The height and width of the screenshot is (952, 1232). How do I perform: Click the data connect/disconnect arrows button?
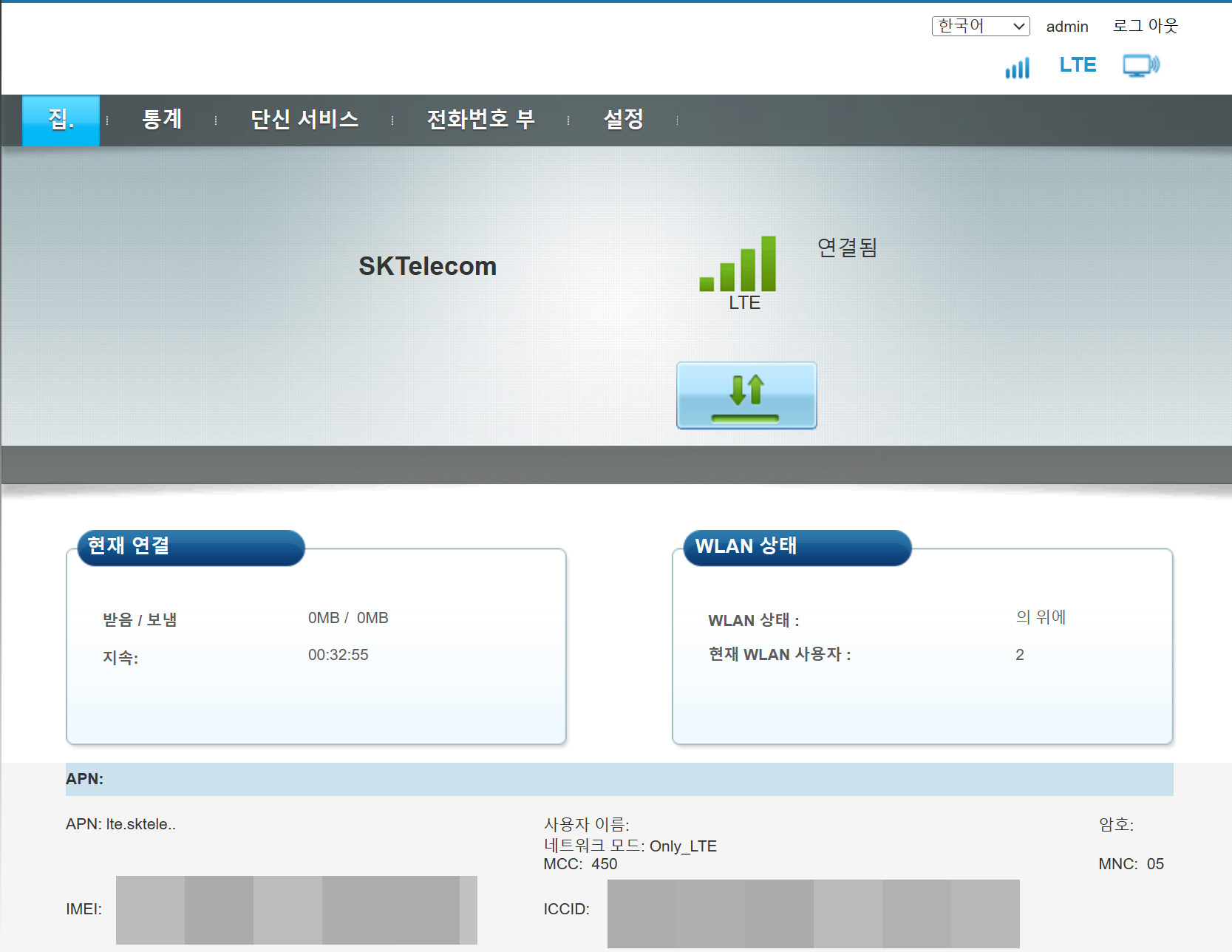coord(746,395)
